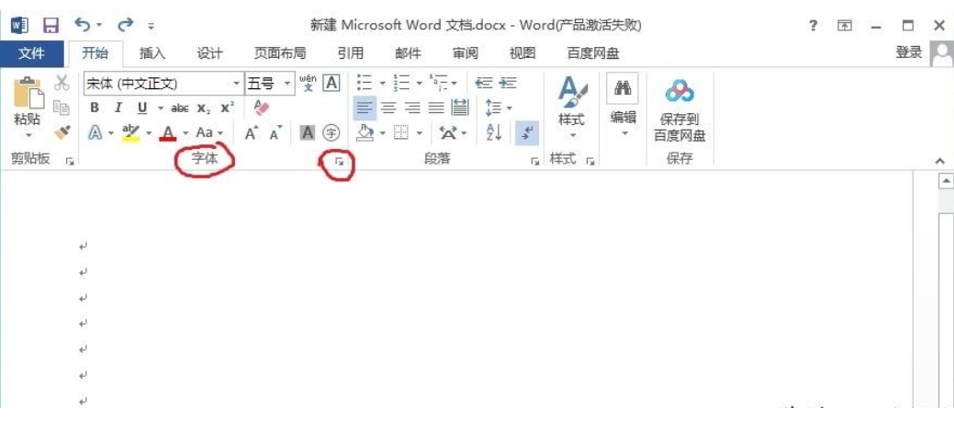Open line and paragraph spacing
The image size is (954, 435).
[493, 108]
